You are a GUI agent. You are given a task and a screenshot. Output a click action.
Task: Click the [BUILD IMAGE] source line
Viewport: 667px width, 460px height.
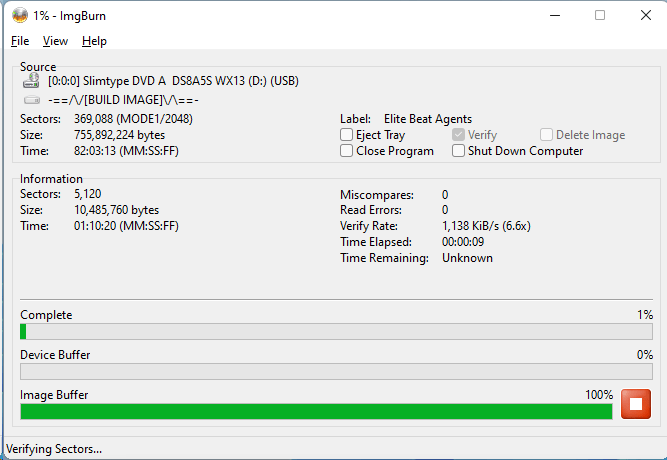[x=123, y=100]
